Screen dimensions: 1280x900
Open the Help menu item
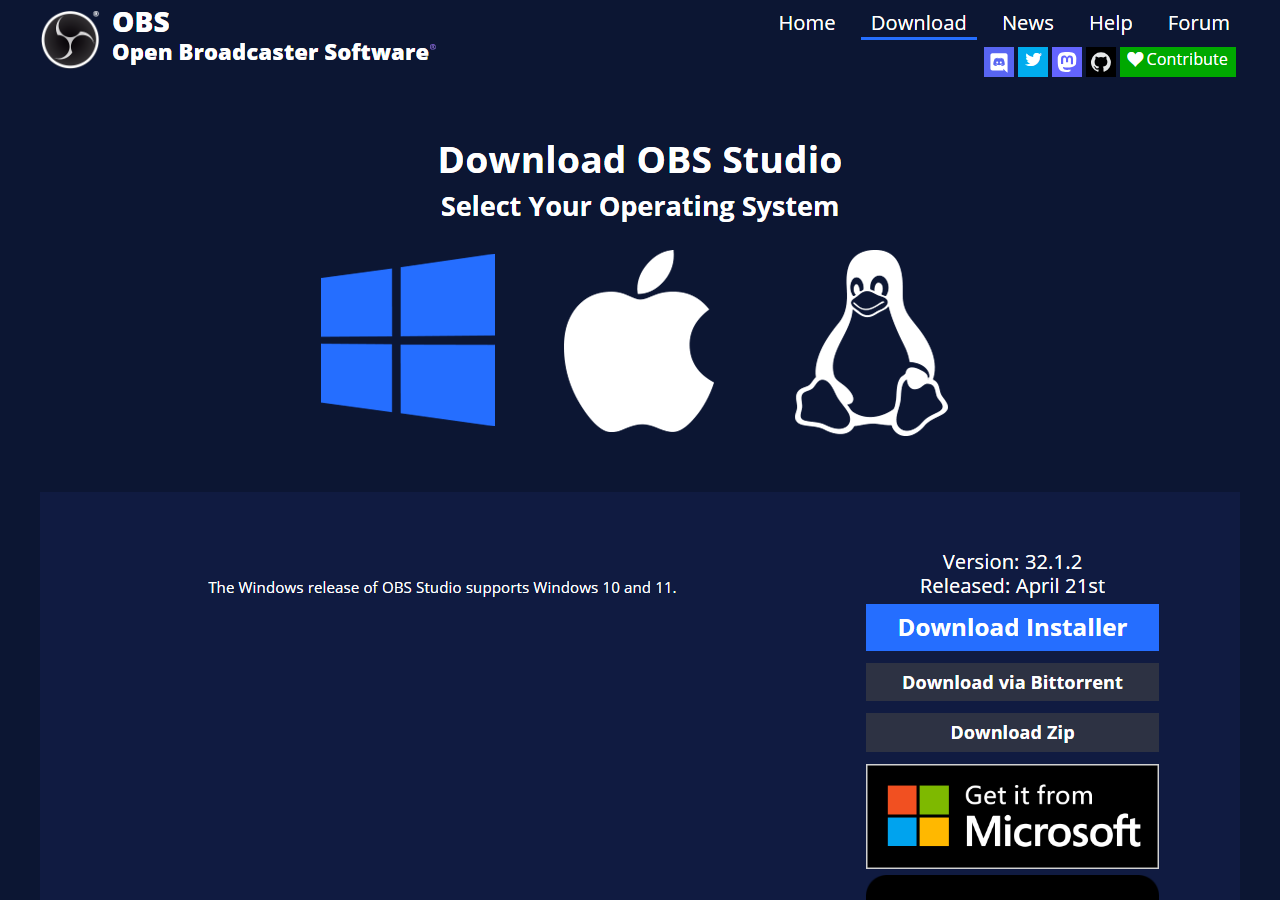(1111, 23)
